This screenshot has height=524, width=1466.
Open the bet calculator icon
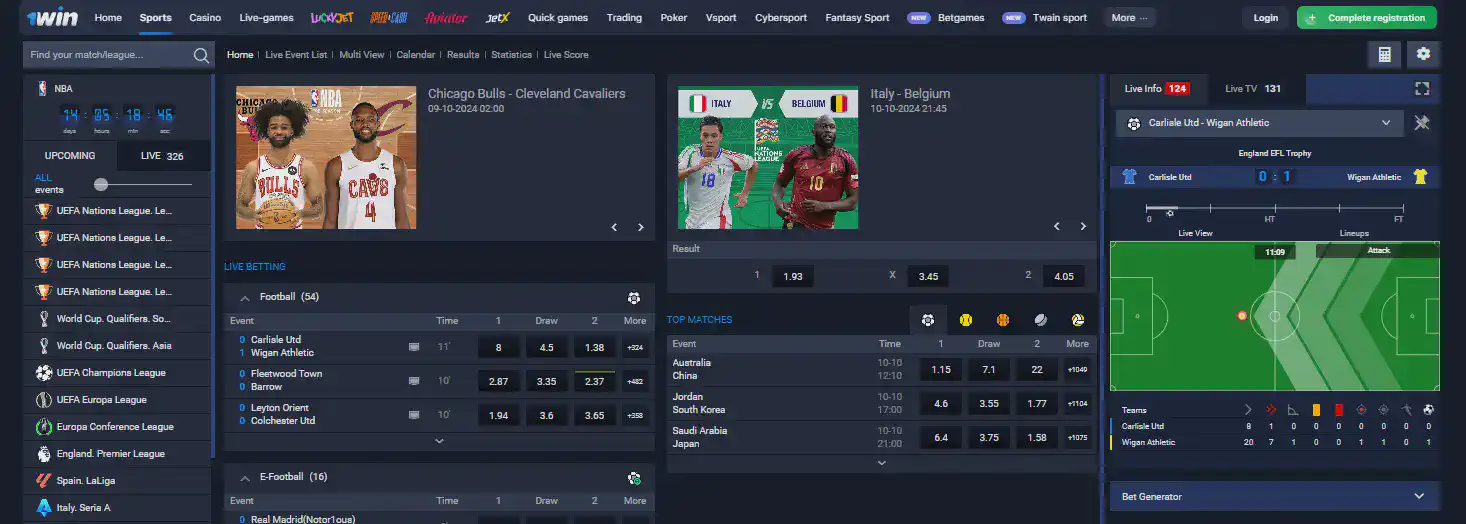(x=1384, y=55)
